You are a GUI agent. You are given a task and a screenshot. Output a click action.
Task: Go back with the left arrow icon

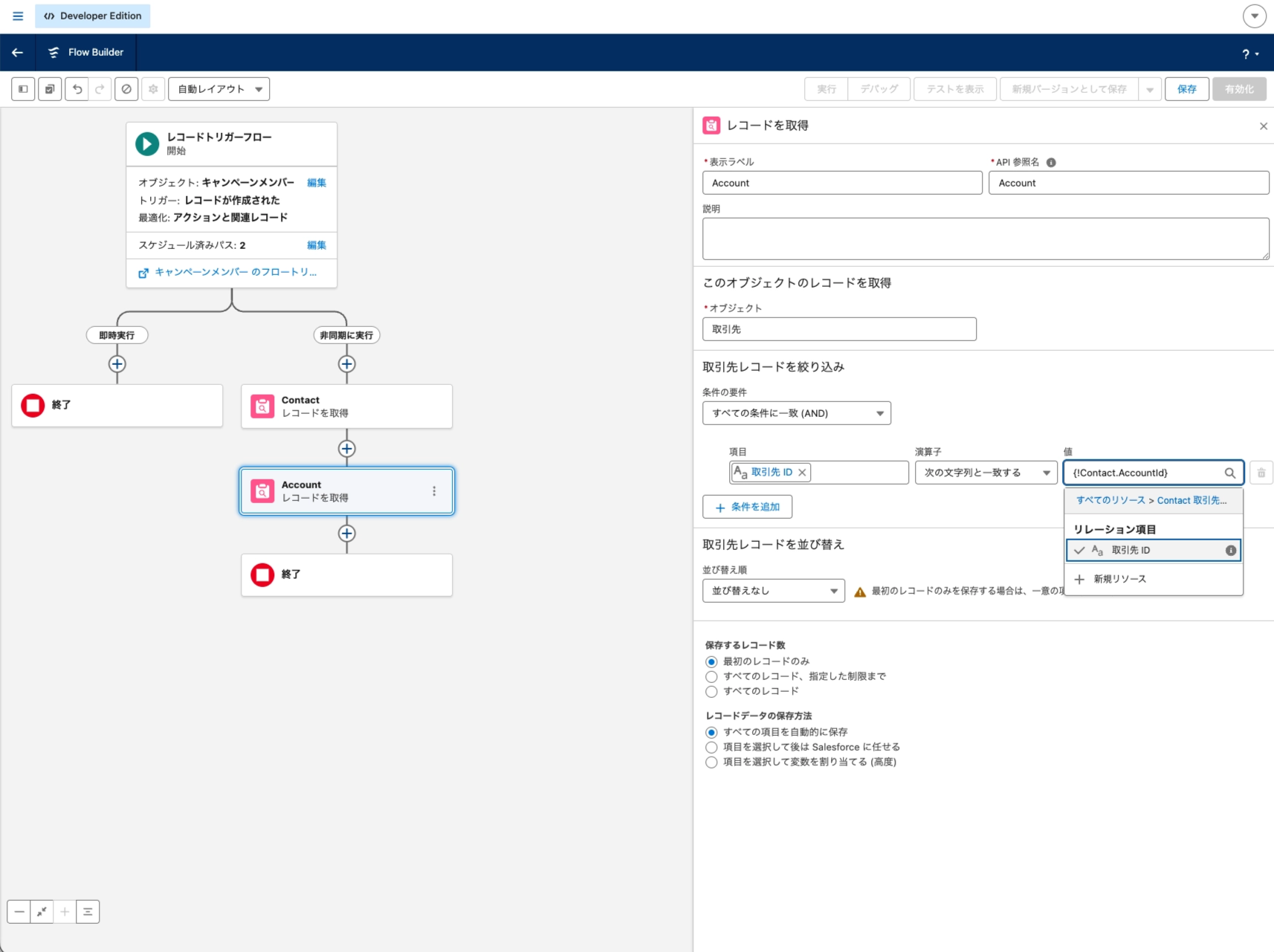pos(17,52)
